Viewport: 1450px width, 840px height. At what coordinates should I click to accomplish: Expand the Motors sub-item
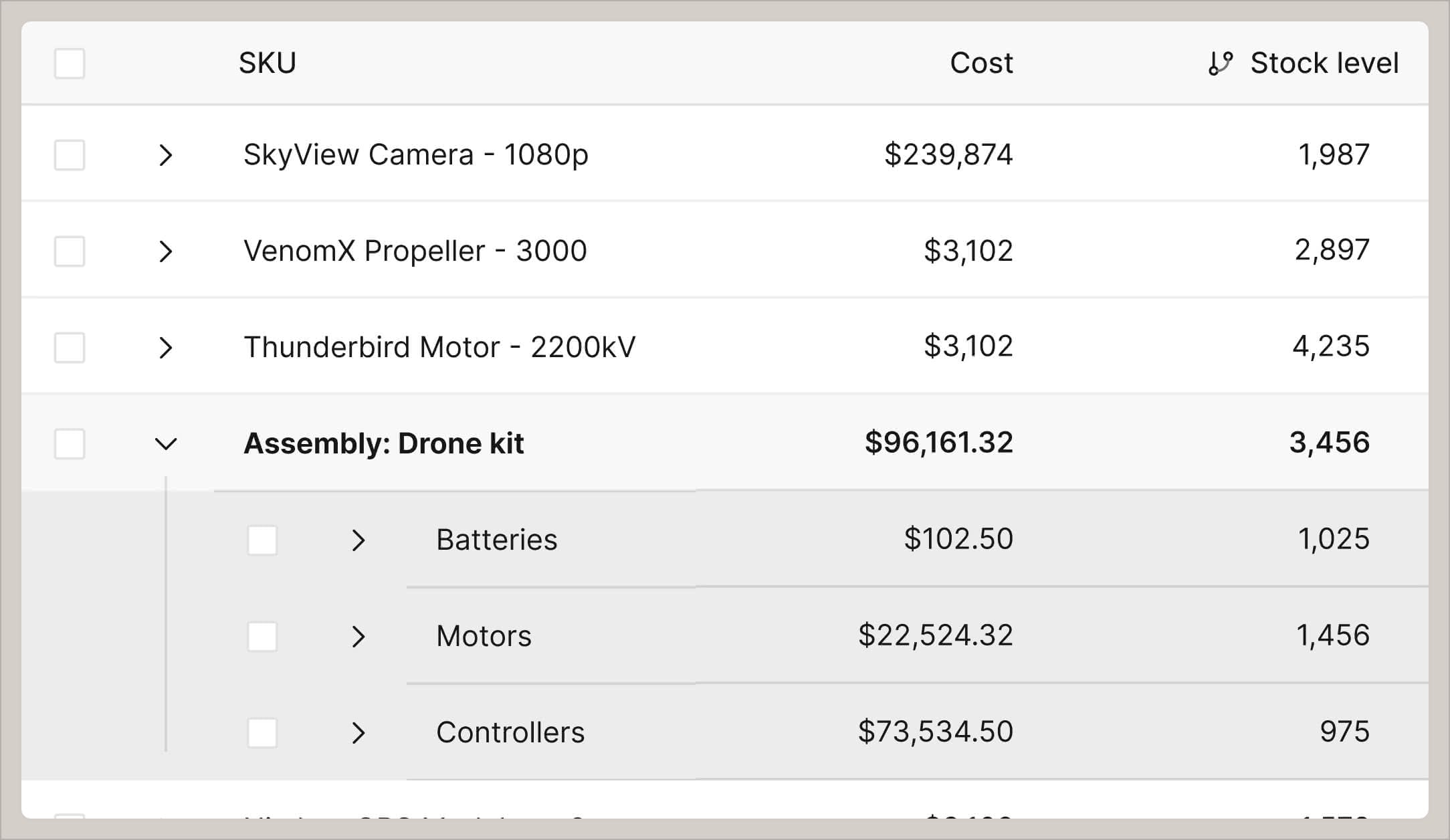click(x=359, y=636)
